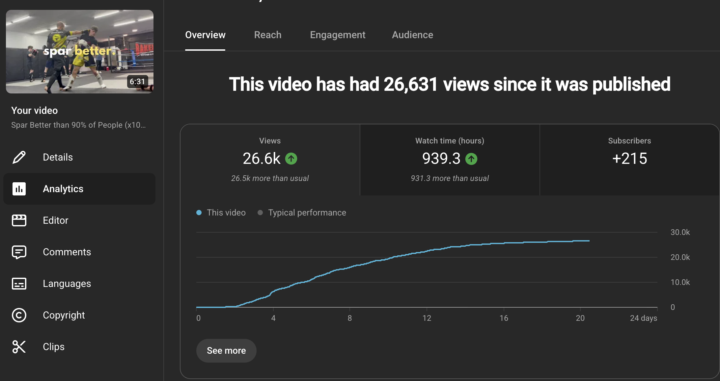Open the Comments label in sidebar
The height and width of the screenshot is (381, 720).
67,252
